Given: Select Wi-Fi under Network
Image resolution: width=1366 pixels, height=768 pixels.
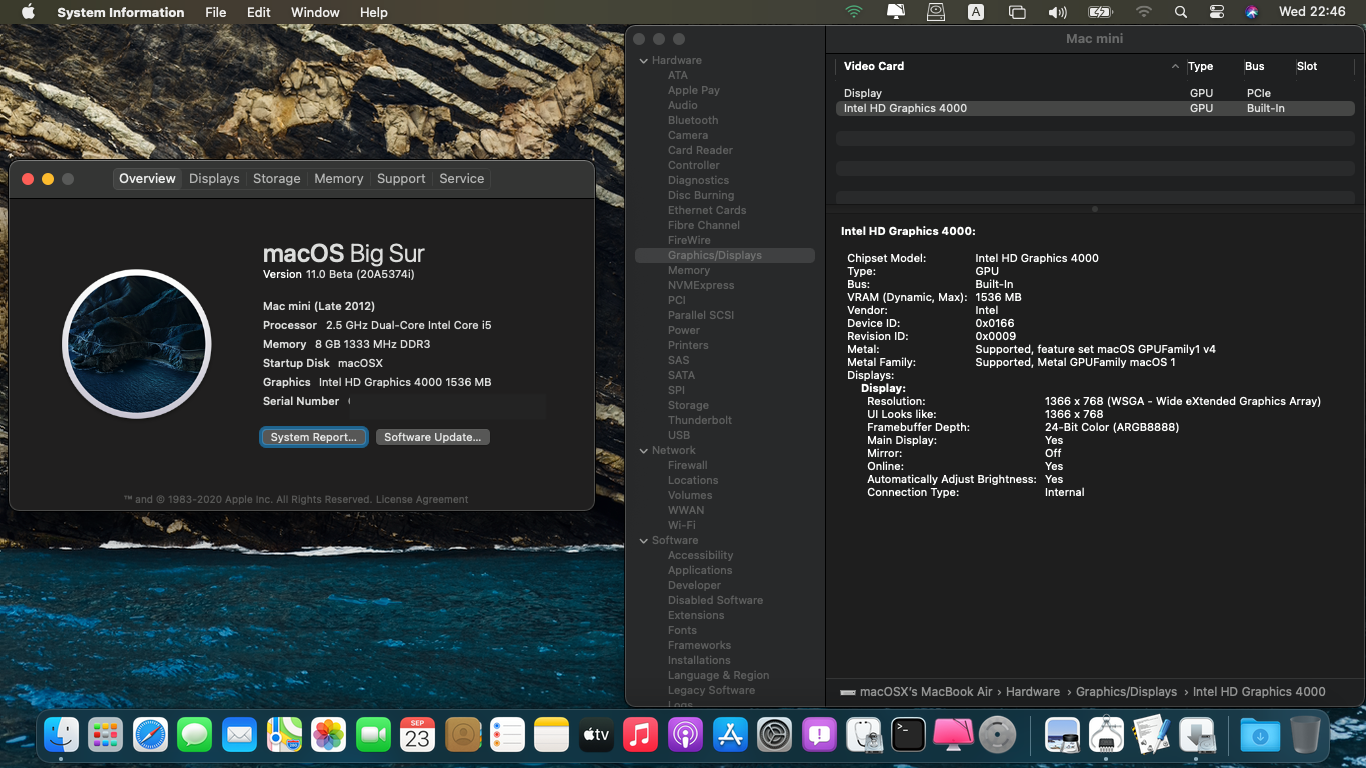Looking at the screenshot, I should [682, 525].
